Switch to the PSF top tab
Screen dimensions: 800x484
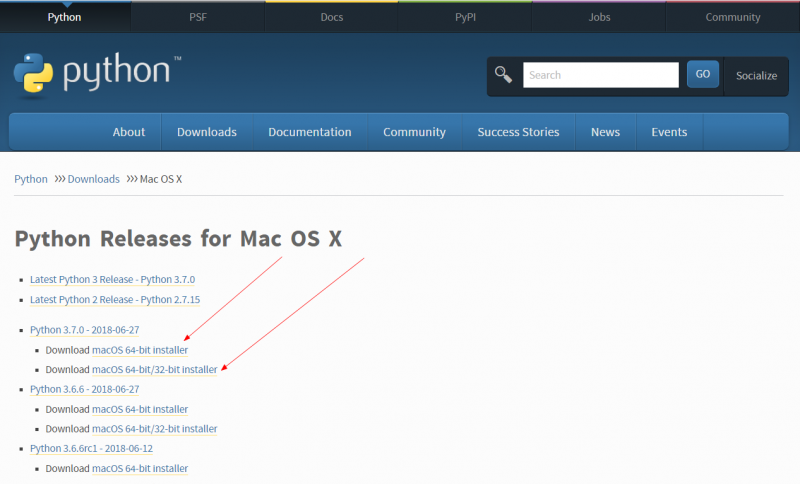(x=198, y=17)
